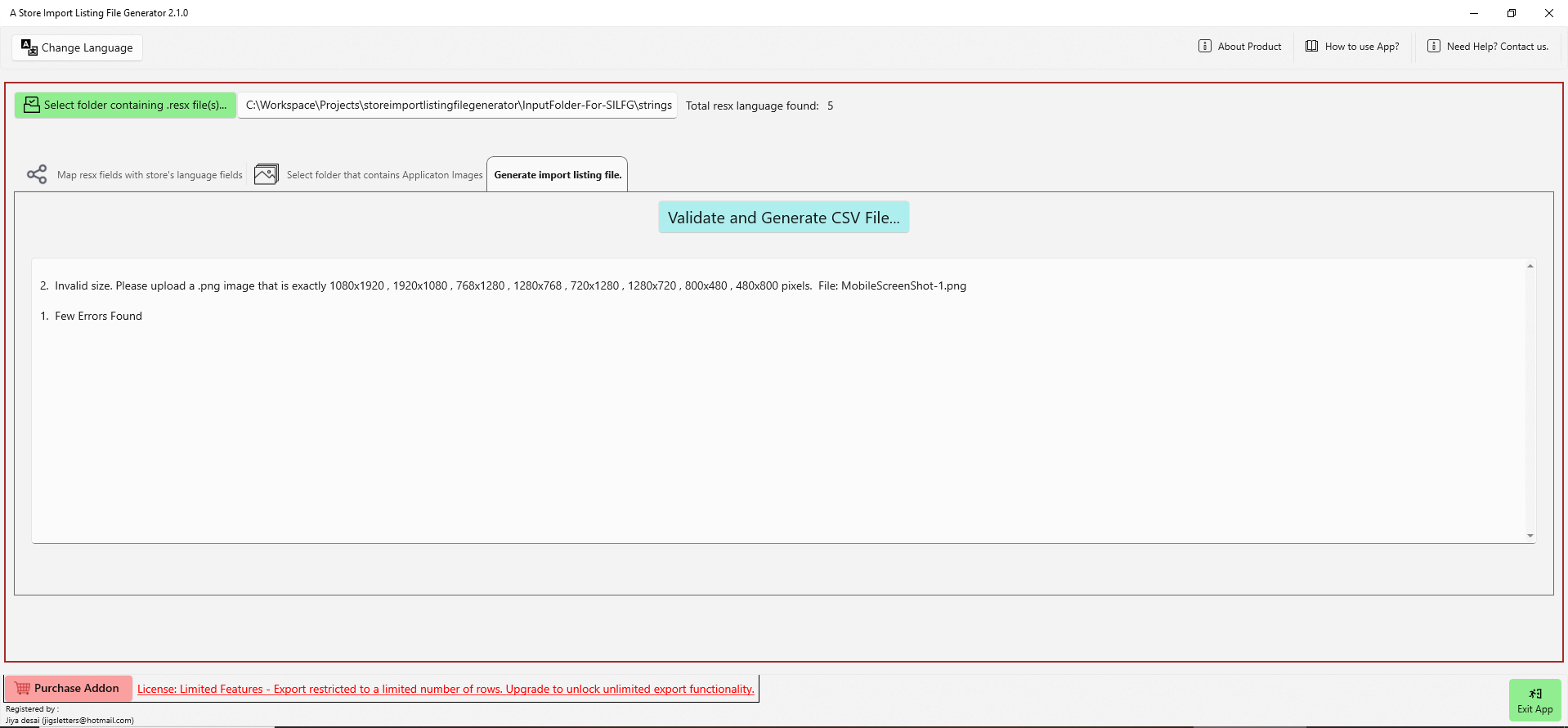This screenshot has width=1568, height=728.
Task: Select the Generate import listing file tab
Action: (558, 174)
